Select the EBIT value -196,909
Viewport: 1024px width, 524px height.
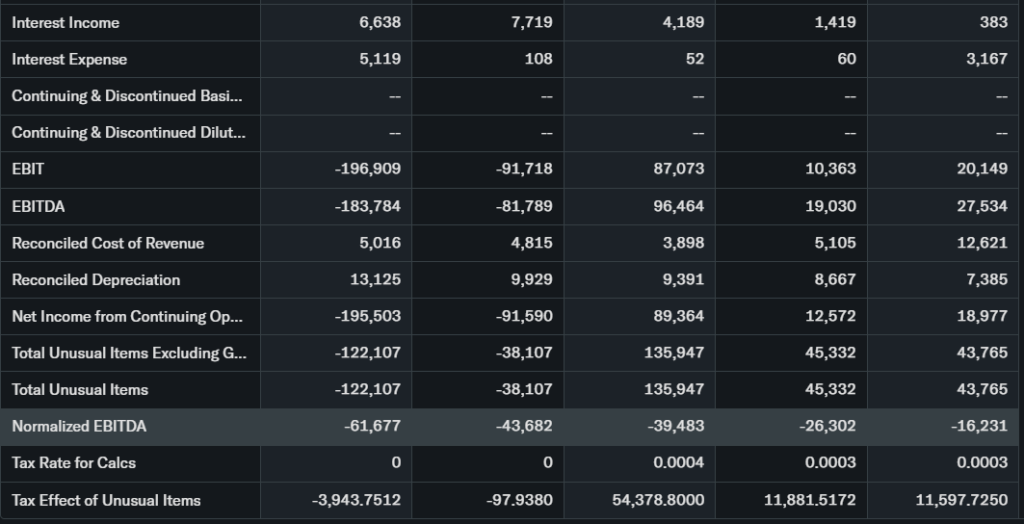pos(368,169)
